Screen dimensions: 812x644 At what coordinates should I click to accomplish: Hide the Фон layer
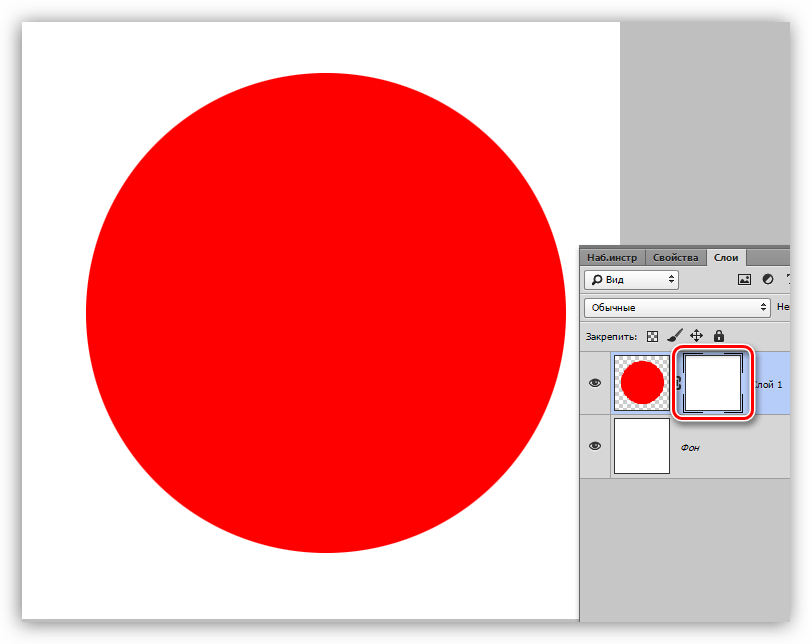595,446
